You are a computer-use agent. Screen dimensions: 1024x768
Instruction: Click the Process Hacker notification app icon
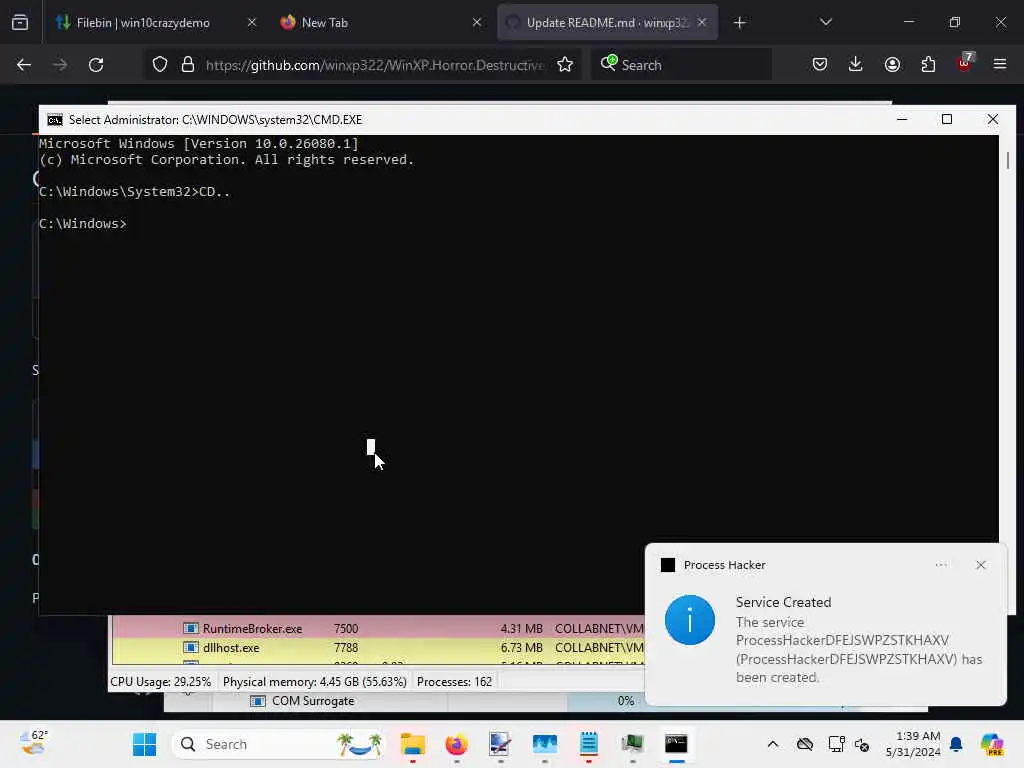click(x=667, y=565)
